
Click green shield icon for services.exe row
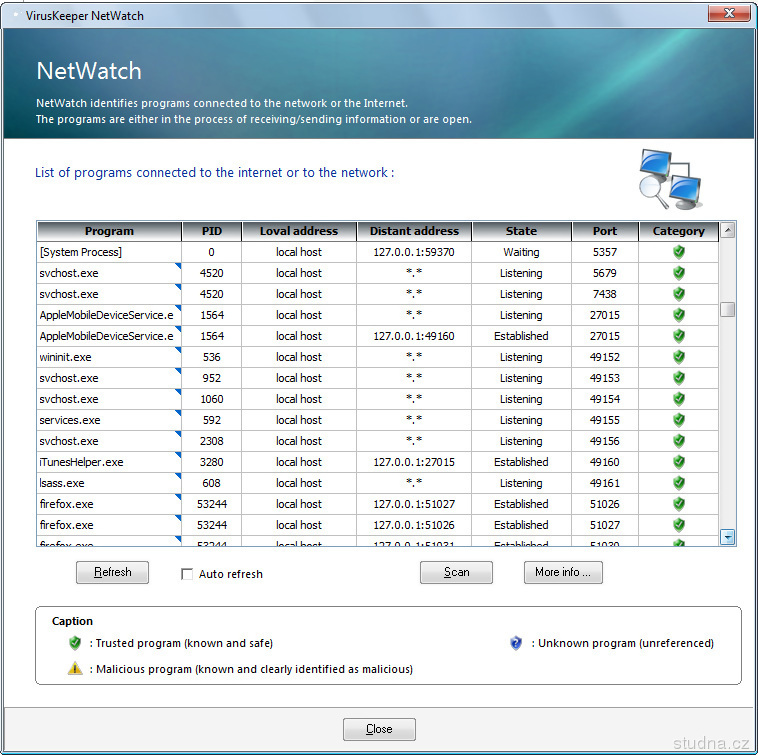click(x=678, y=420)
